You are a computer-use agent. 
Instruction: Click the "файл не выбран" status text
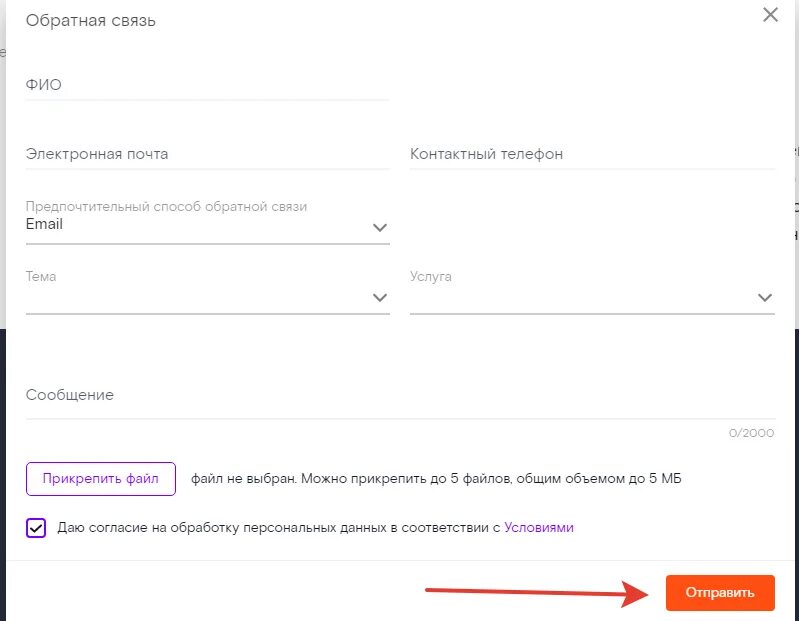click(243, 479)
